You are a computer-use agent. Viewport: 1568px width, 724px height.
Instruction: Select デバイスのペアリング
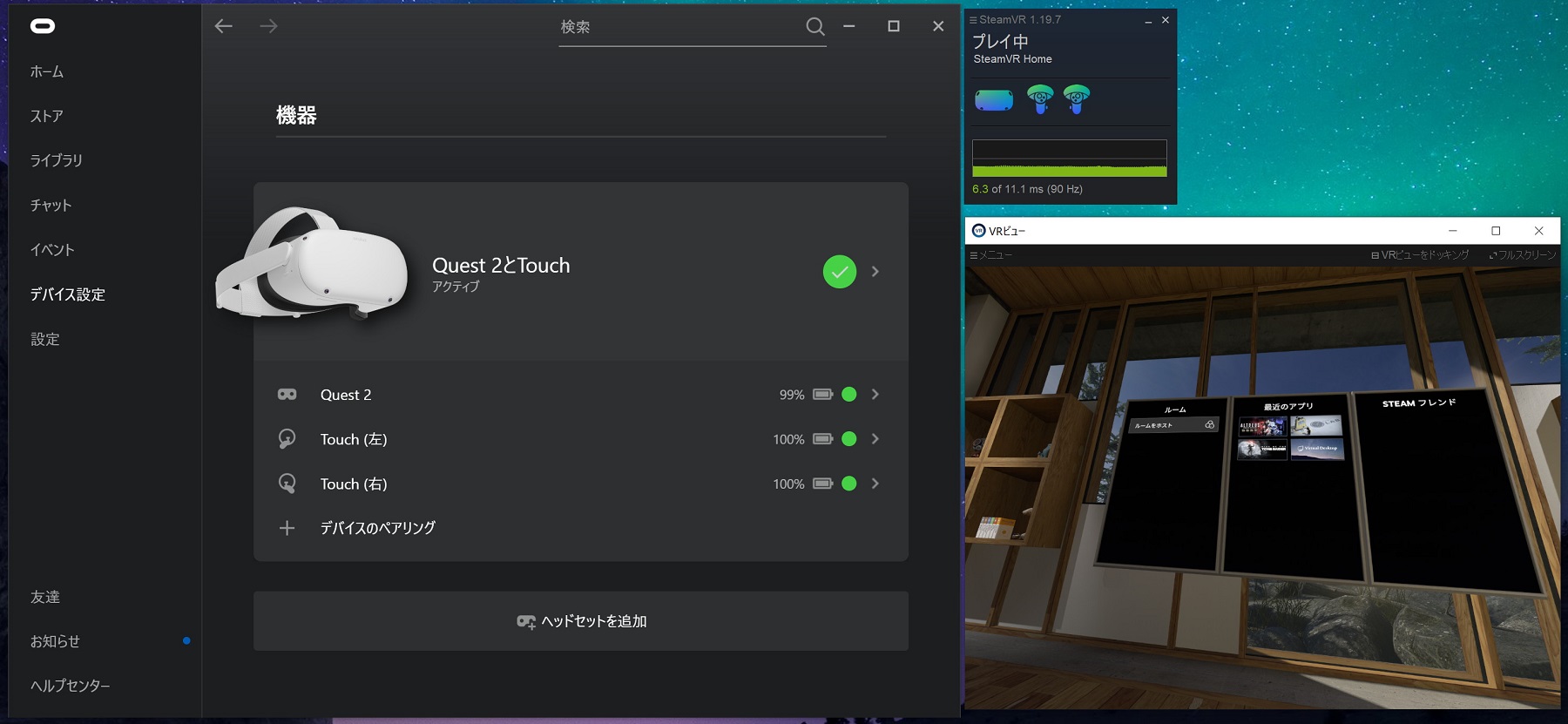coord(378,528)
